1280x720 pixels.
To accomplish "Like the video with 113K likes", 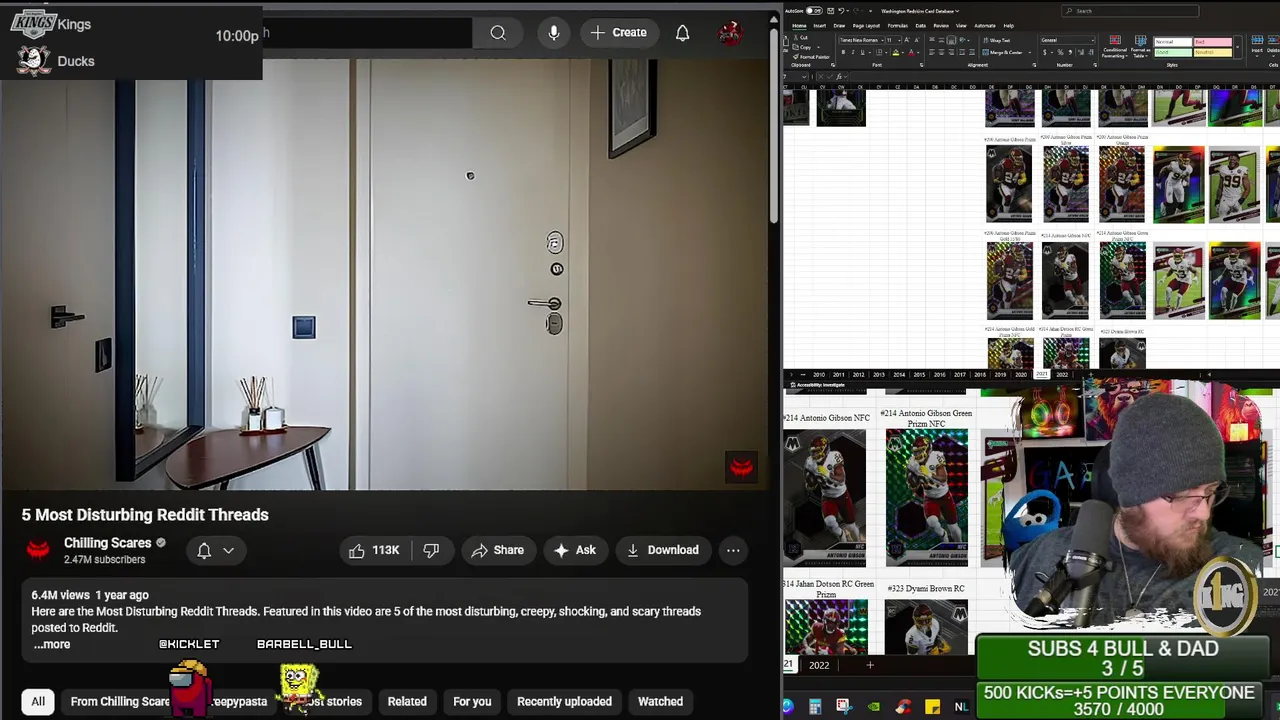I will pyautogui.click(x=374, y=550).
